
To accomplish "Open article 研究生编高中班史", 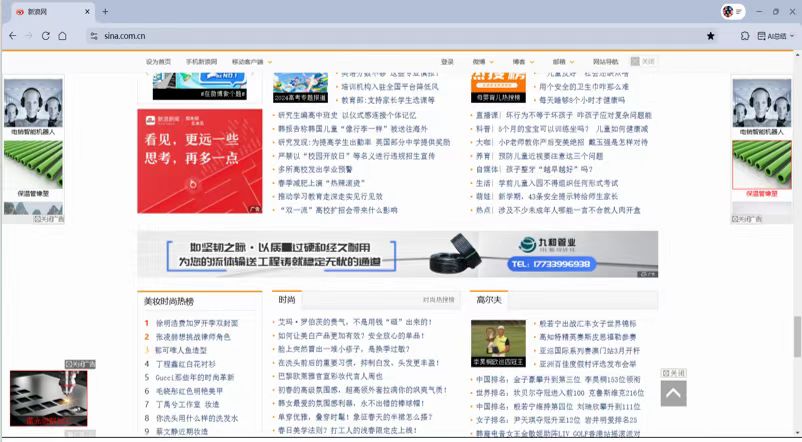I will coord(347,116).
